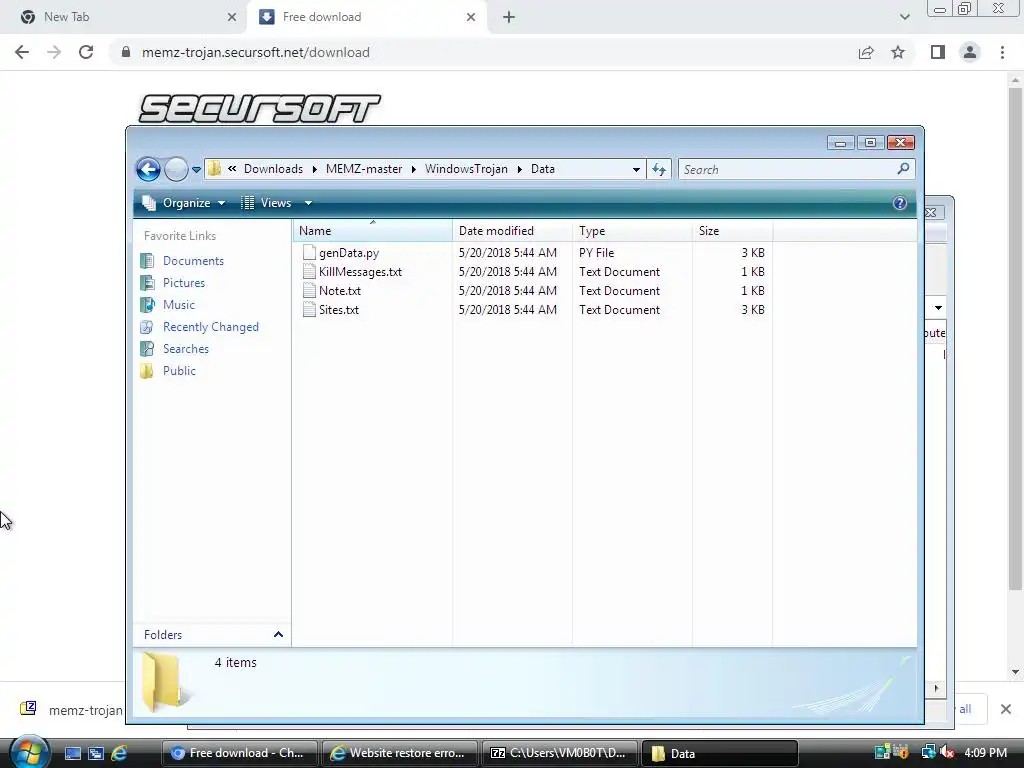Toggle Chrome side panel icon
This screenshot has width=1024, height=768.
[938, 52]
